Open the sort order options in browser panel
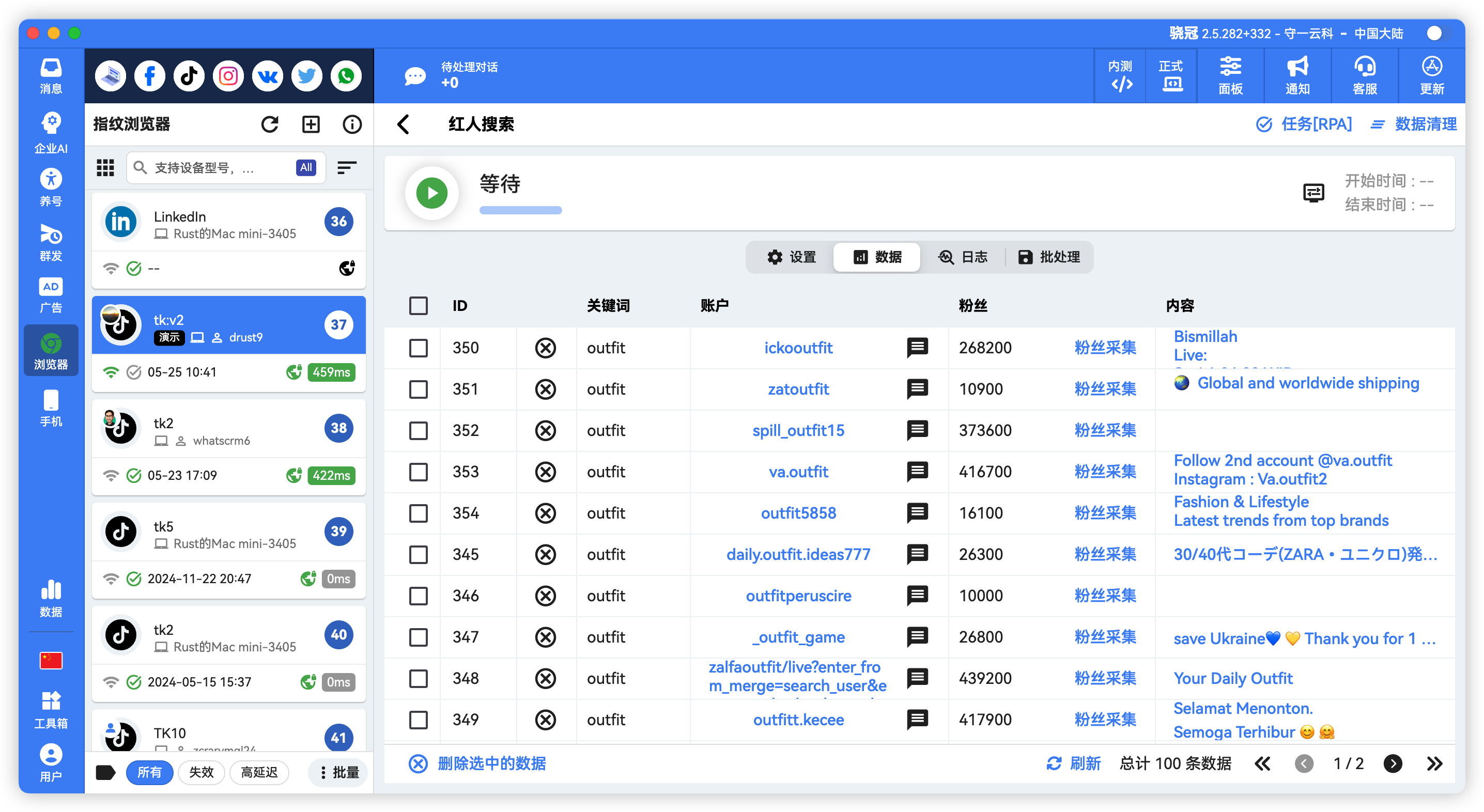 point(347,167)
